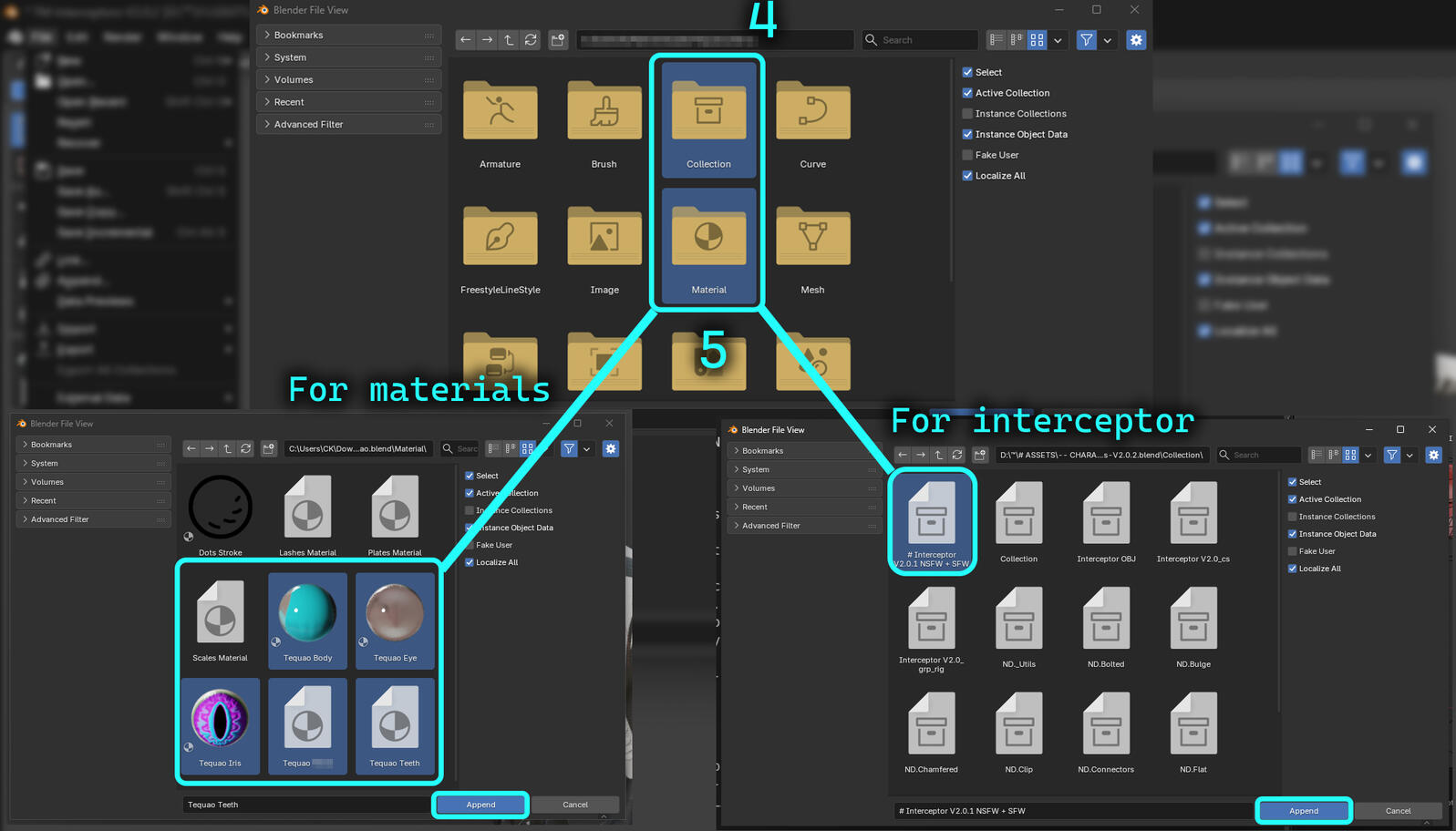Image resolution: width=1456 pixels, height=831 pixels.
Task: Open the Mesh folder icon
Action: (x=812, y=239)
